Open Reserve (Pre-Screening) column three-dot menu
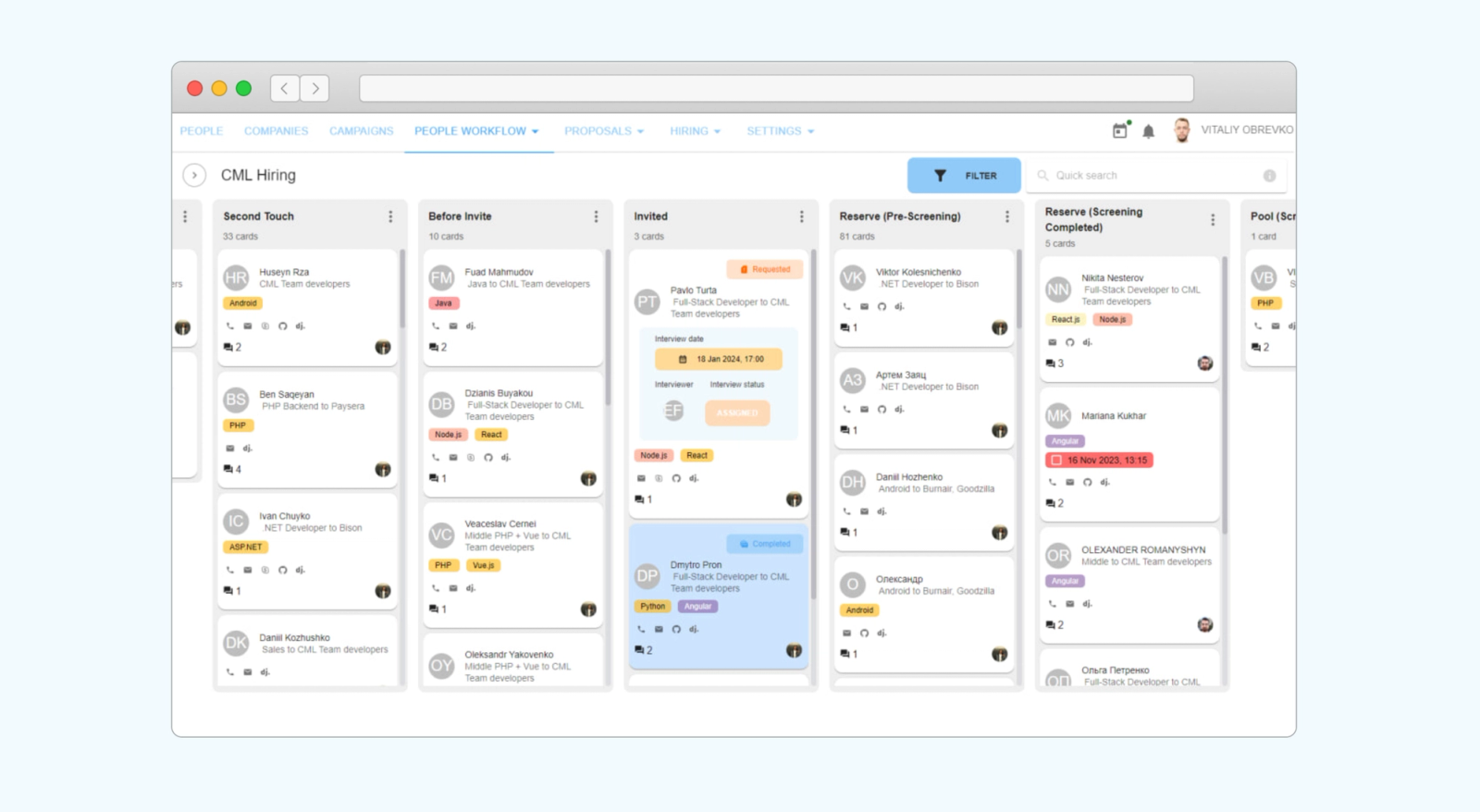The image size is (1480, 812). click(1006, 216)
